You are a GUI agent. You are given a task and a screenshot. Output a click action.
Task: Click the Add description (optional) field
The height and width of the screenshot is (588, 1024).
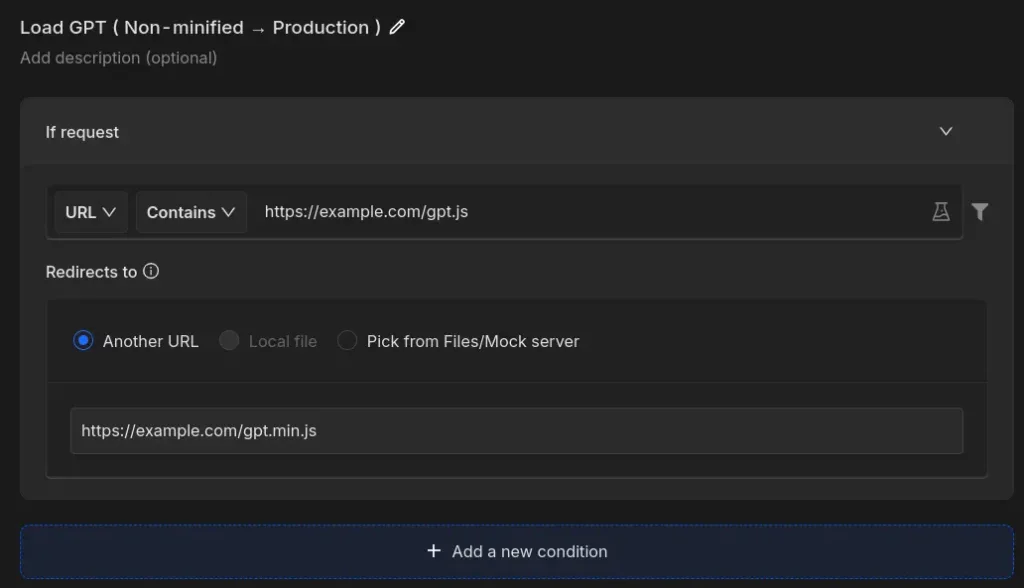(x=118, y=58)
